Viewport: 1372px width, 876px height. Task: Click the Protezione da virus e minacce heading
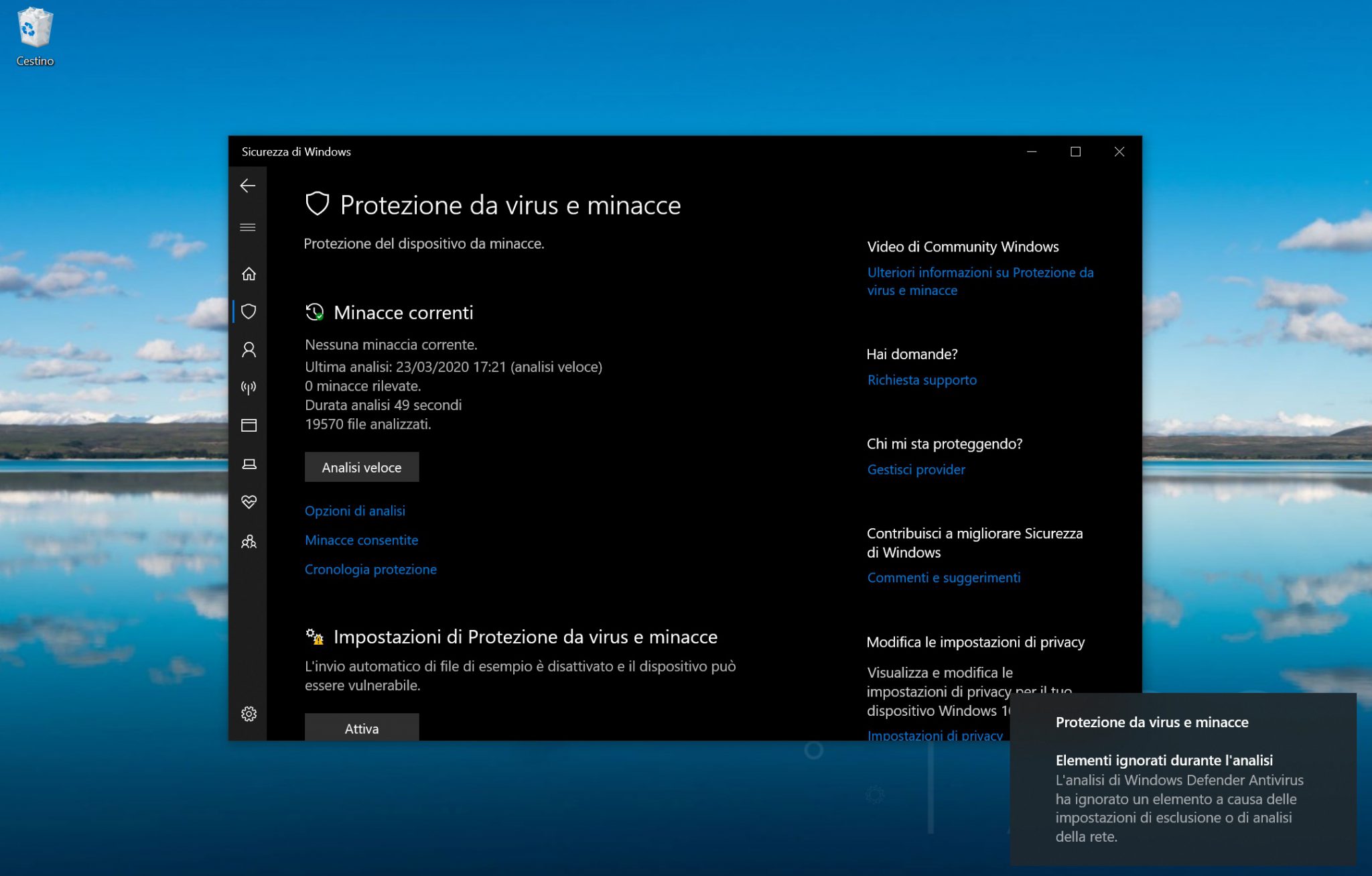pyautogui.click(x=510, y=205)
